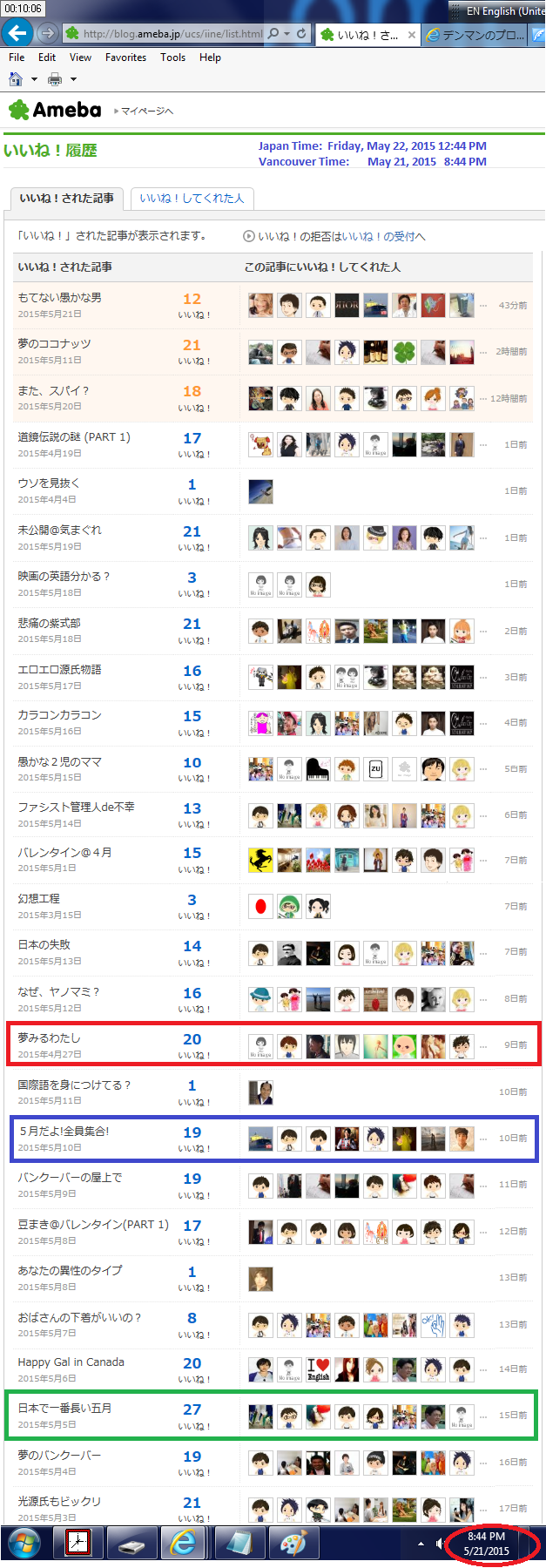Open Internet Explorer from the taskbar
Screen dimensions: 546x1568
(x=183, y=1544)
